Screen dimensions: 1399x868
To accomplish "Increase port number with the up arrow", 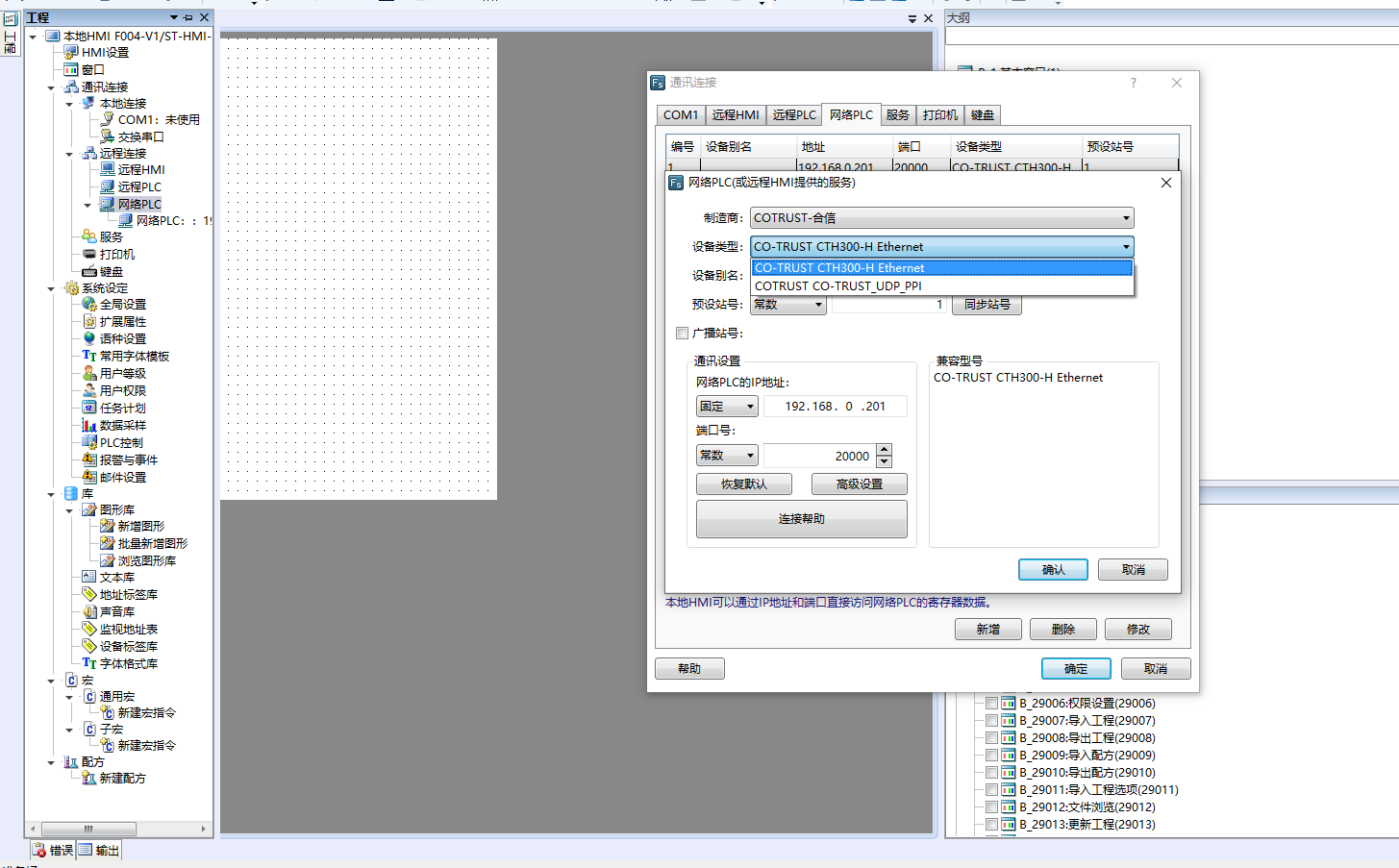I will coord(885,450).
